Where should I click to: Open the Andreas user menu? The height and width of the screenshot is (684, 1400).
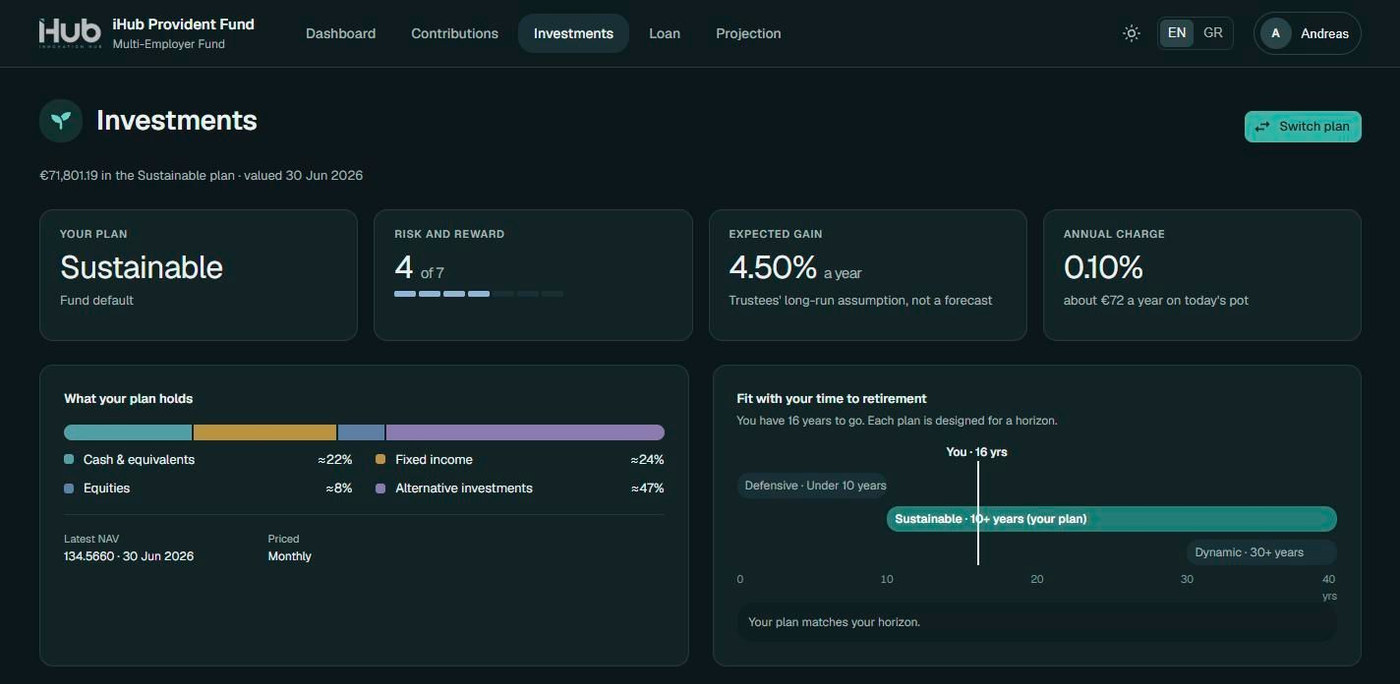coord(1307,33)
